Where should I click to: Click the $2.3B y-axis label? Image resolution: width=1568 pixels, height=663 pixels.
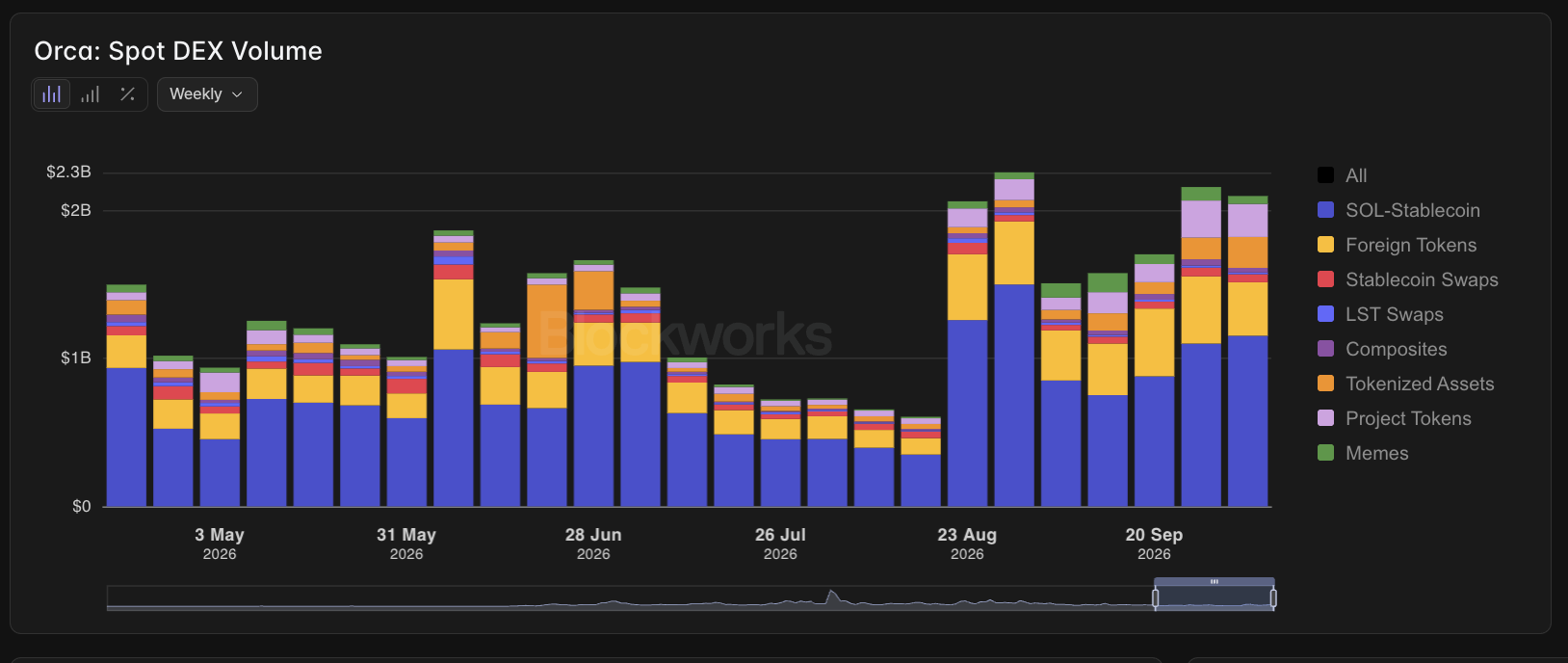(69, 172)
